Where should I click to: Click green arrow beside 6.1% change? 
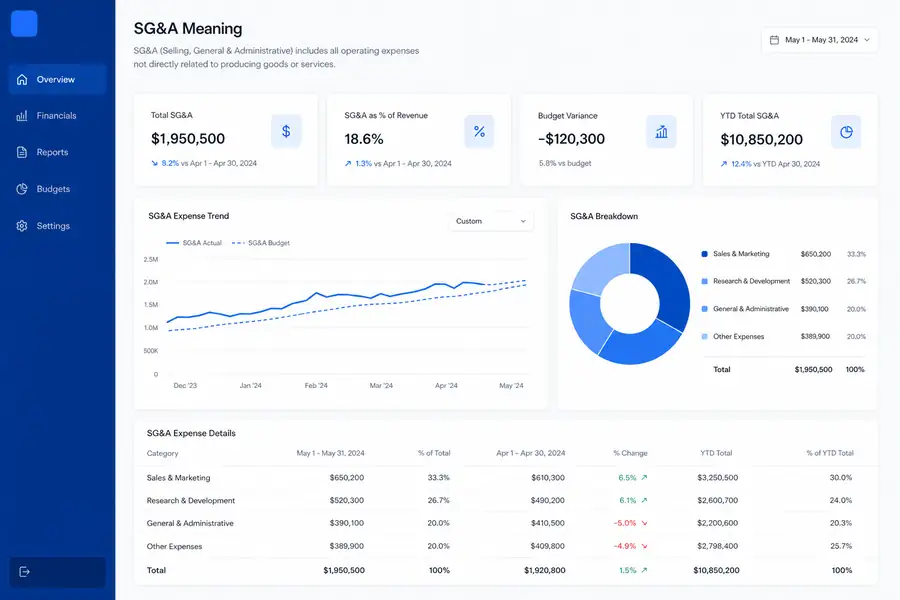[x=644, y=500]
